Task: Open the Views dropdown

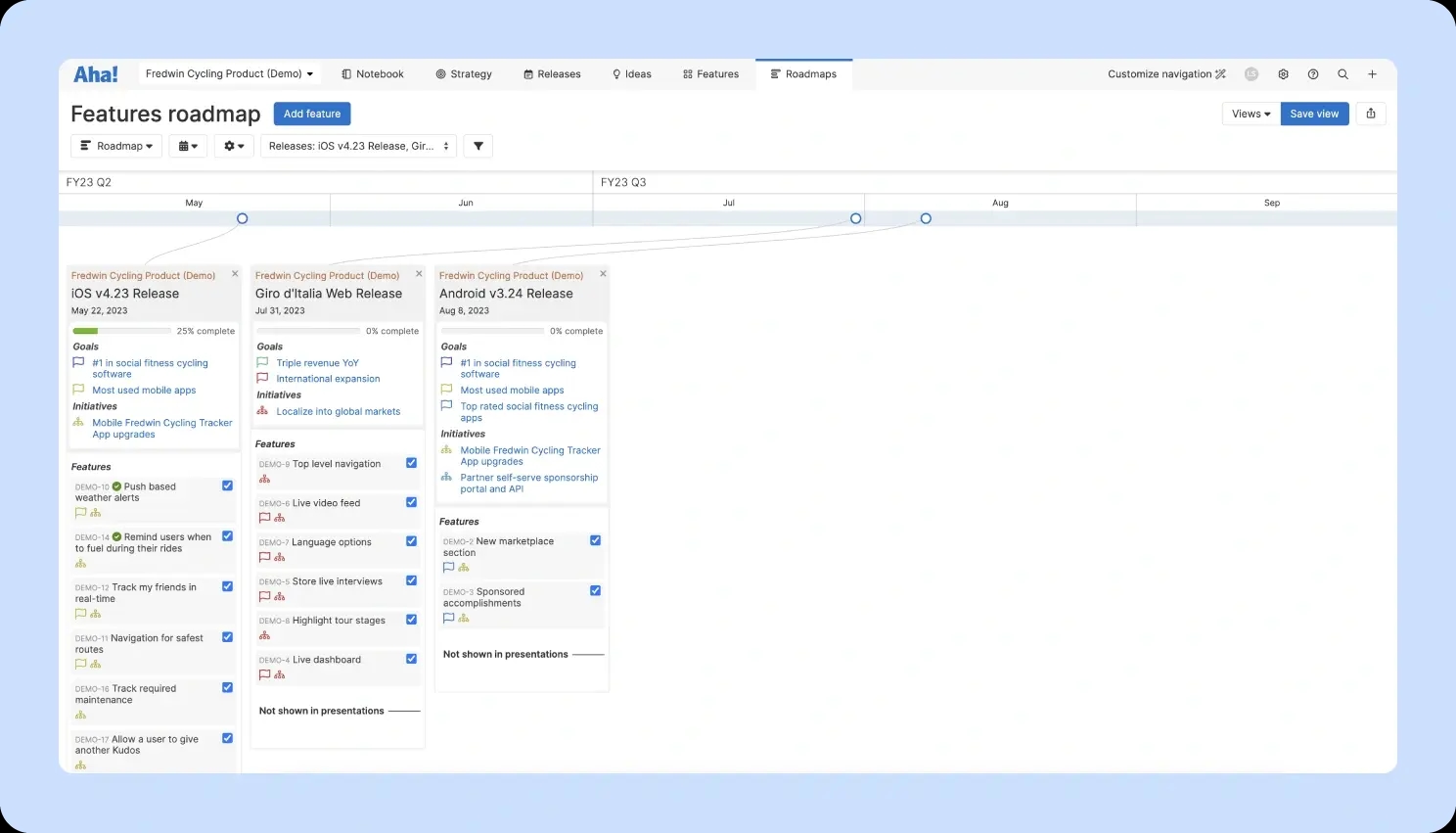Action: [x=1251, y=114]
